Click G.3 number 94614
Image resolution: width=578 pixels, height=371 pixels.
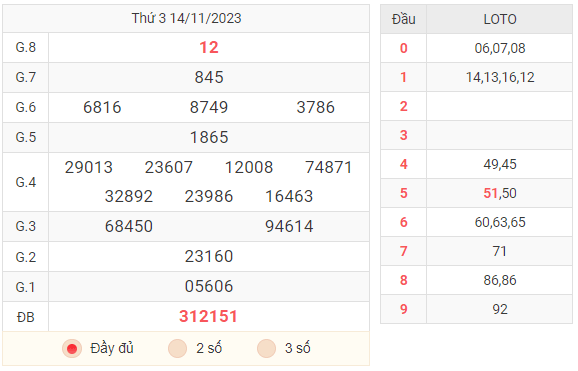[x=289, y=226]
